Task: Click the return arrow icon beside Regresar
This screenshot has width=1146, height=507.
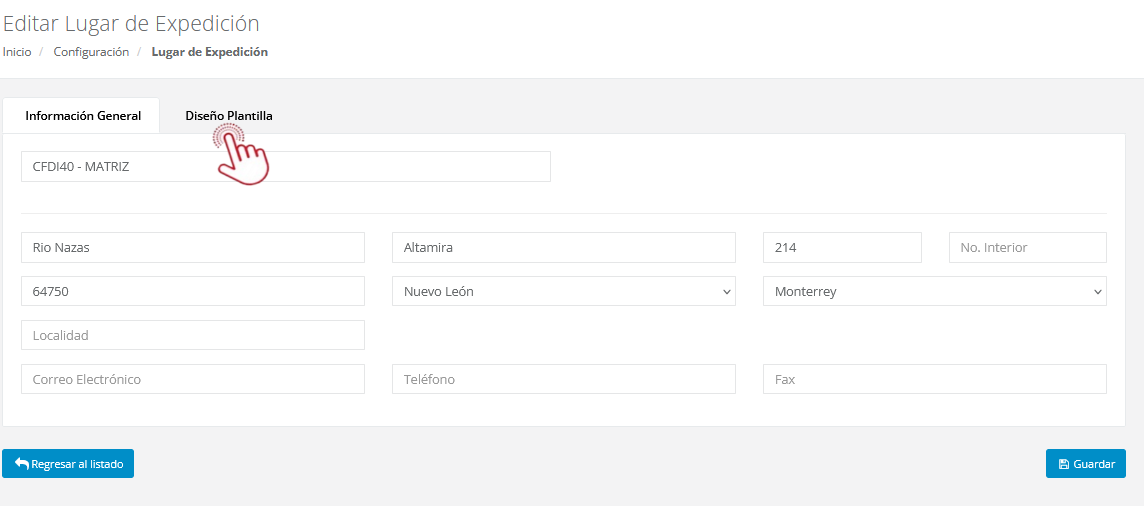Action: (x=21, y=464)
